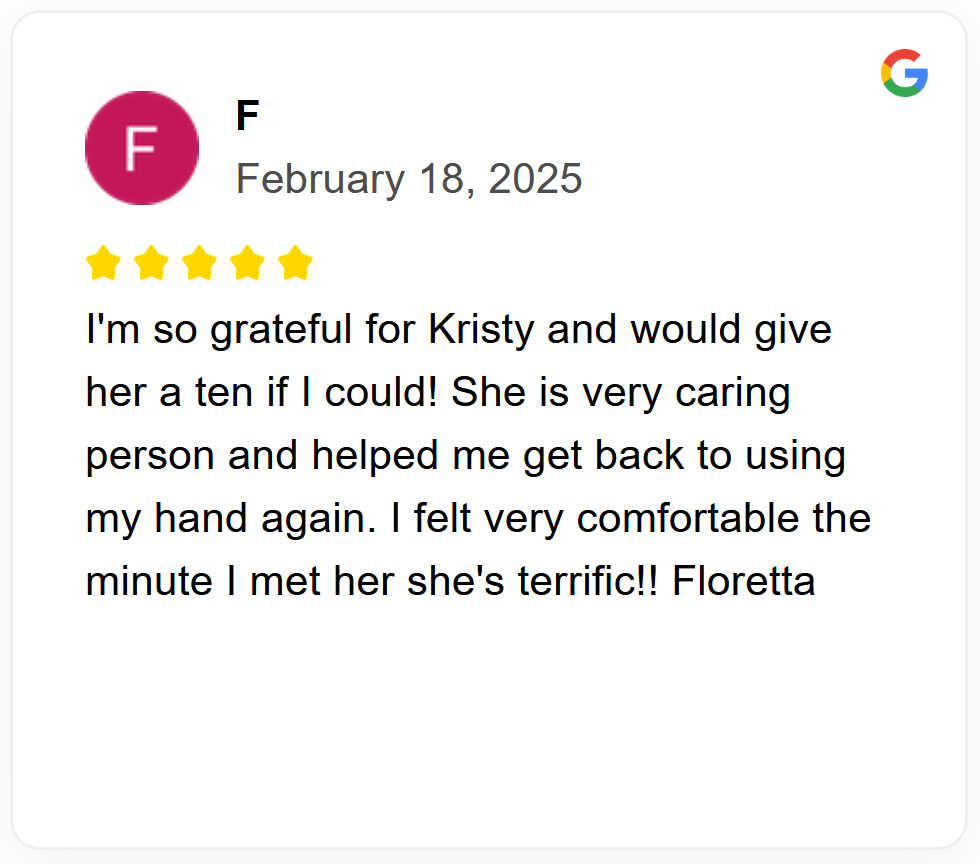Screen dimensions: 980x864
Task: Click the review date February 18, 2025
Action: click(x=409, y=179)
